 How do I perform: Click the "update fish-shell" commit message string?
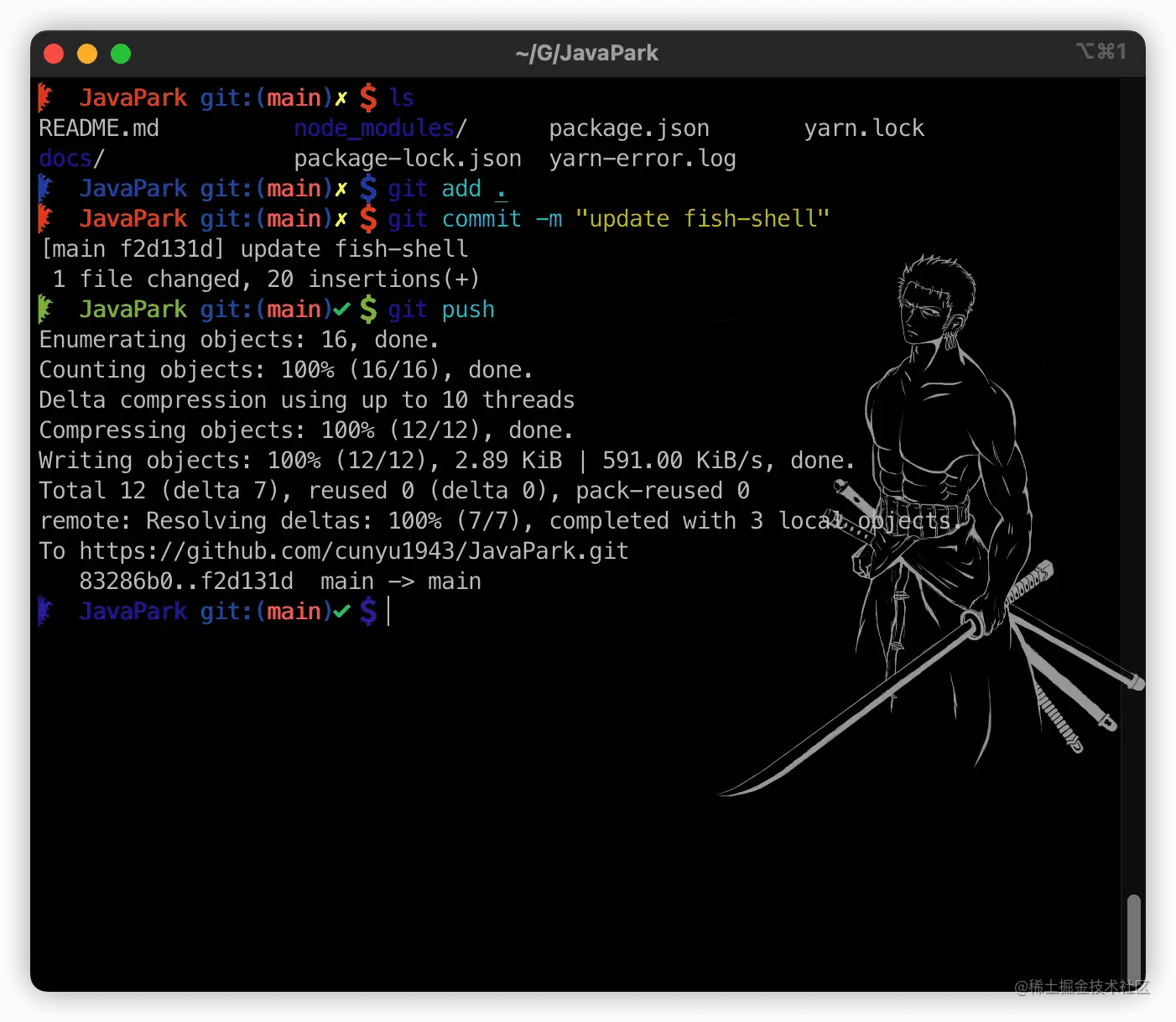pyautogui.click(x=702, y=219)
